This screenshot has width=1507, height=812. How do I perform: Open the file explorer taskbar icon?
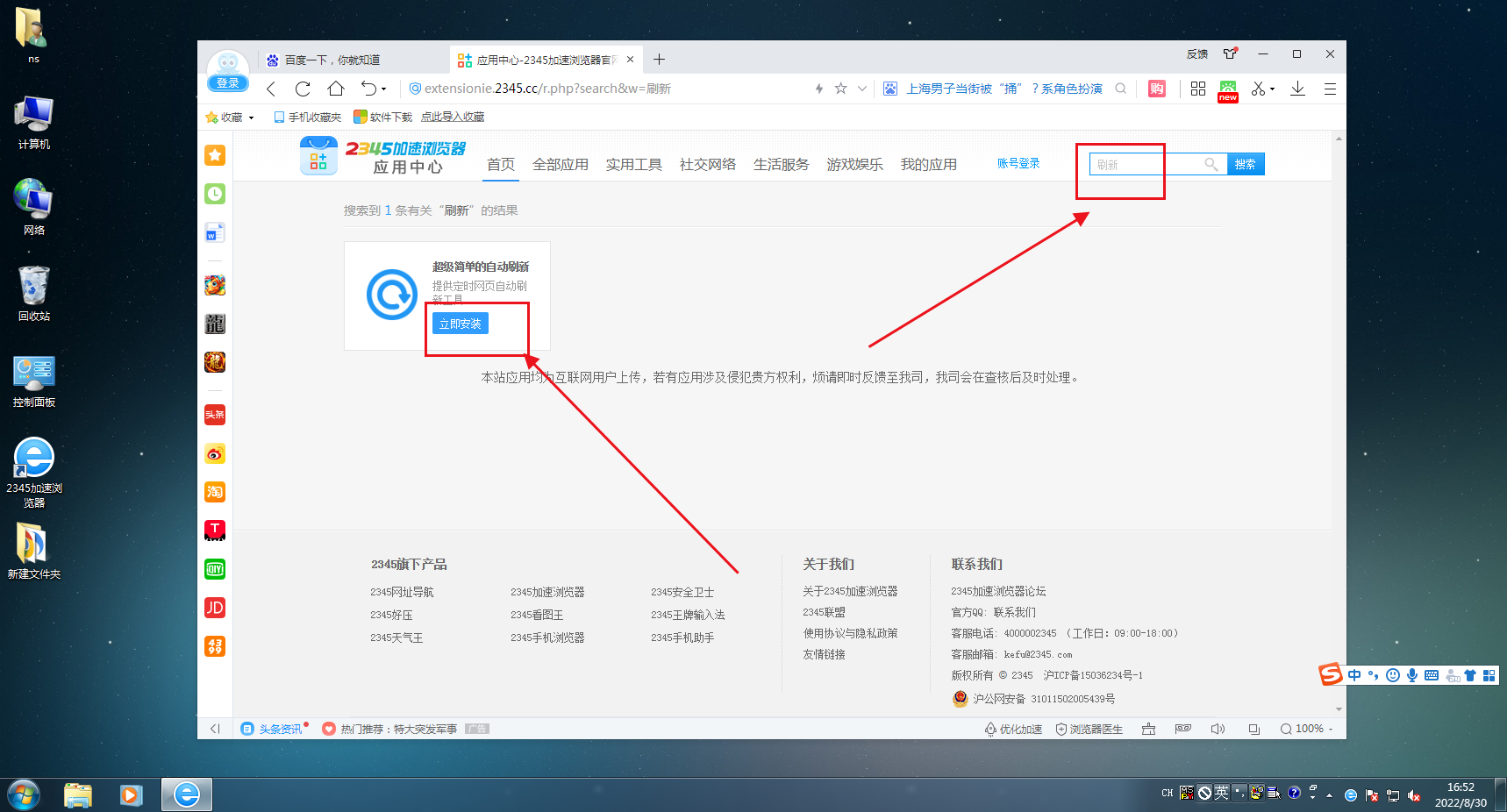tap(78, 795)
